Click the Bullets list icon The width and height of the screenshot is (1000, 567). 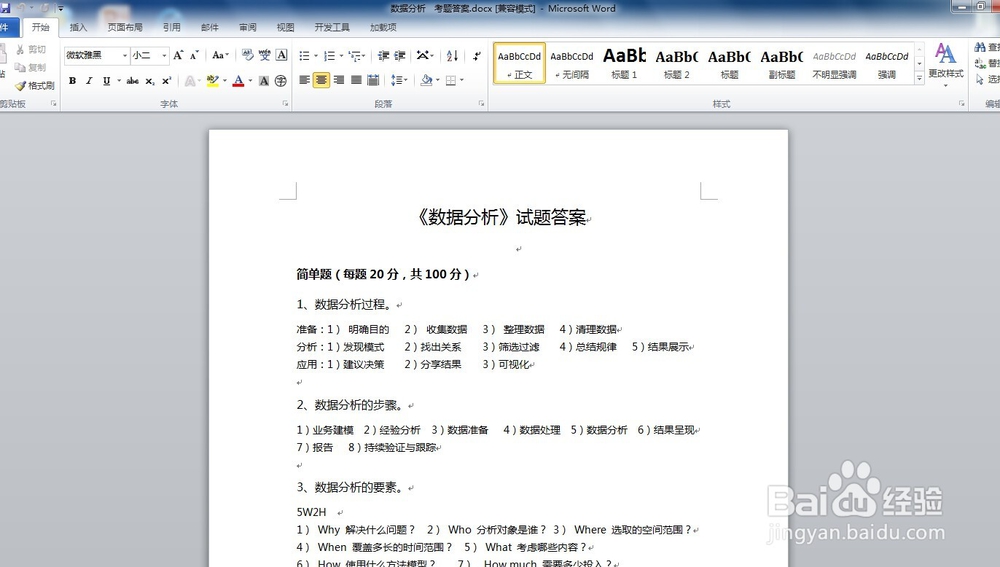(x=305, y=56)
